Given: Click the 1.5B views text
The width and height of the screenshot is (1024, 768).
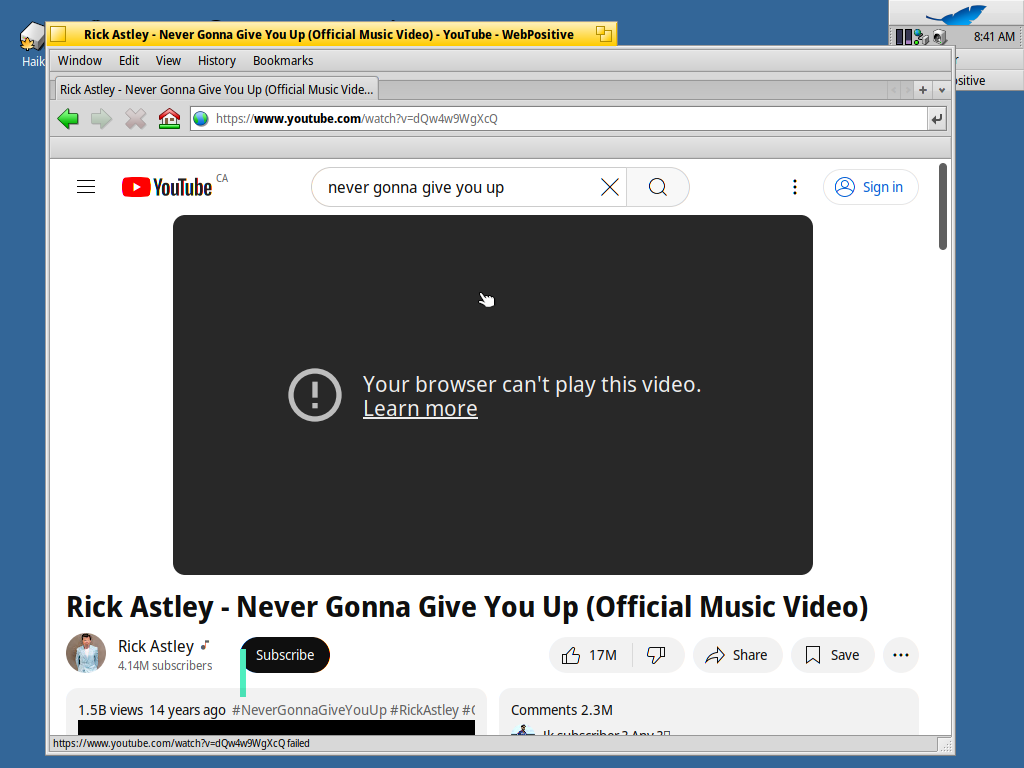Looking at the screenshot, I should click(x=110, y=710).
